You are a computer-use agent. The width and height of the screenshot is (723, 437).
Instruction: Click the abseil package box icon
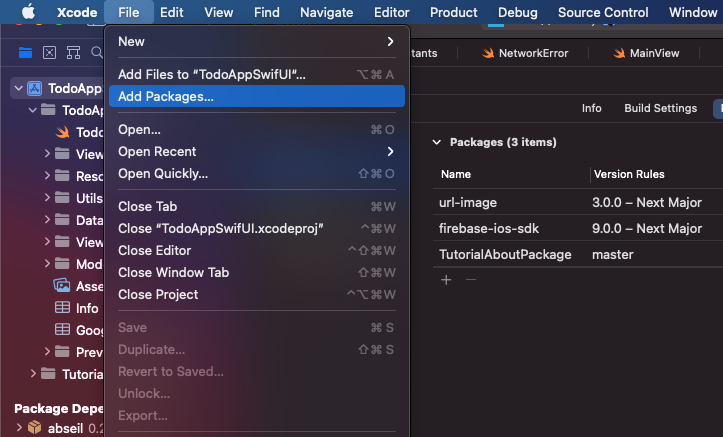[35, 427]
